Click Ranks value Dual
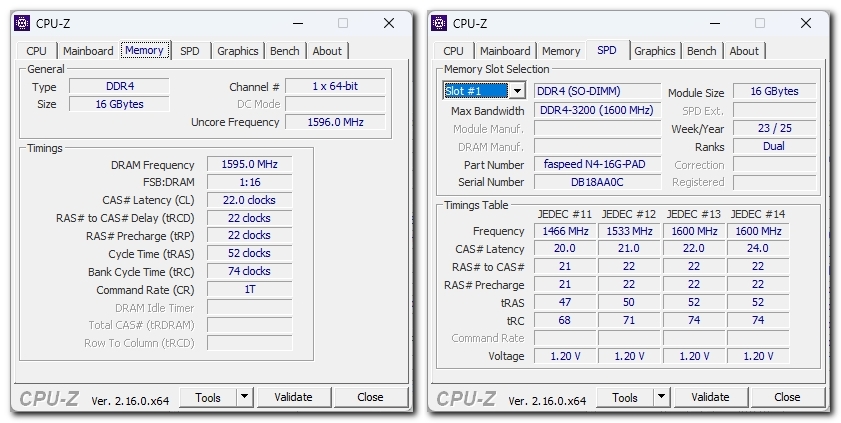841x423 pixels. pos(774,146)
